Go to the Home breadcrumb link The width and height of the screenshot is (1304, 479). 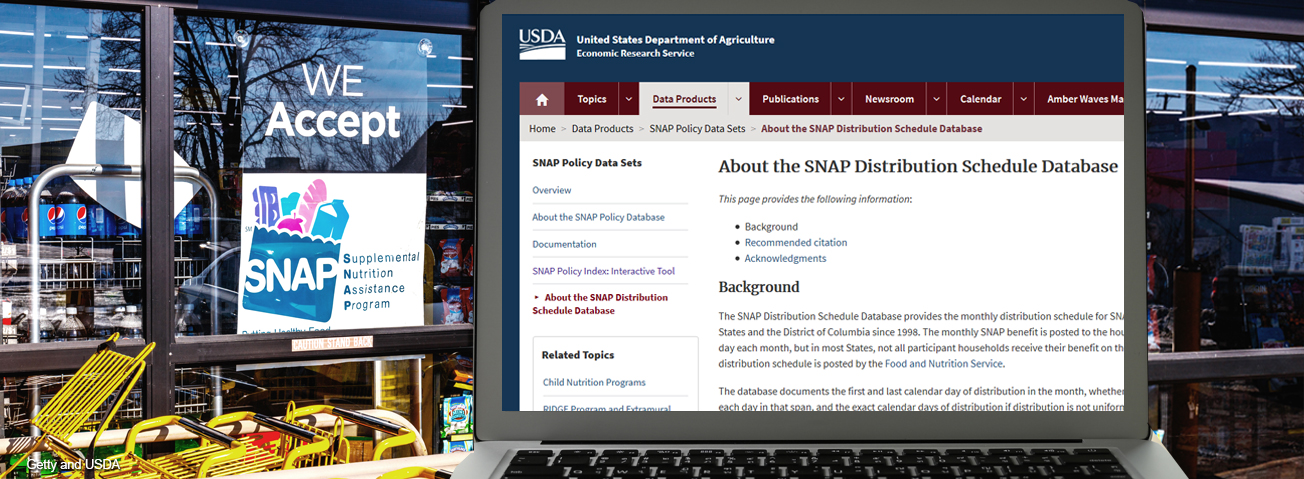[x=542, y=129]
